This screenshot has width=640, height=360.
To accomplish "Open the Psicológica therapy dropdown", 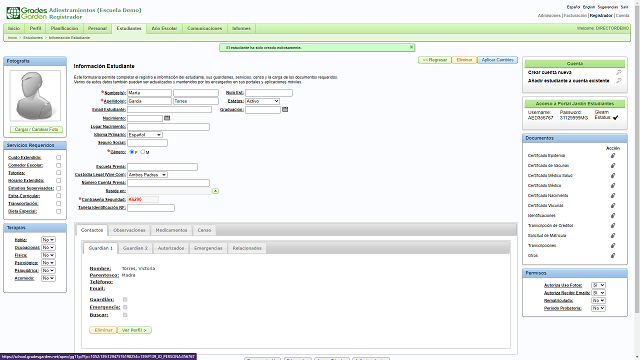I will point(48,263).
